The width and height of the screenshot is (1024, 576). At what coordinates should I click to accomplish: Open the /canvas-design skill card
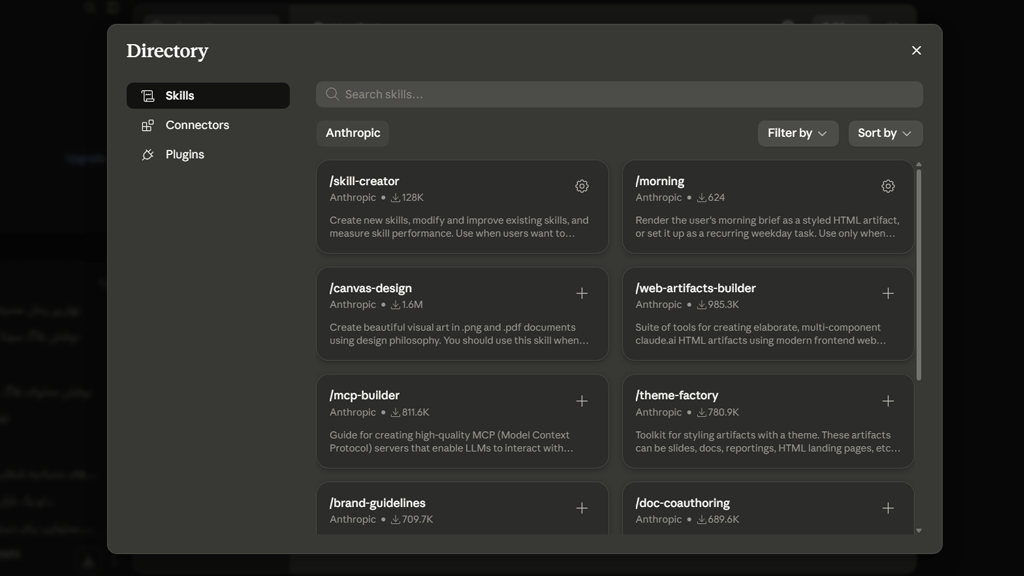click(462, 314)
